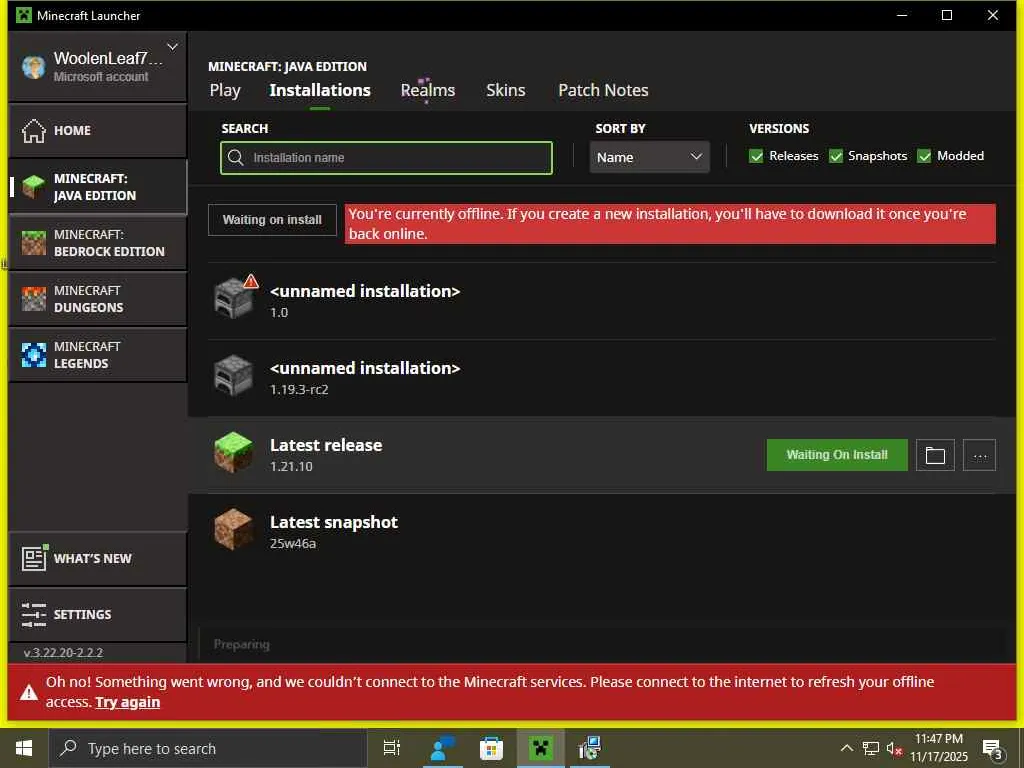Click the Java Edition grass block icon
Image resolution: width=1024 pixels, height=768 pixels.
click(x=33, y=187)
